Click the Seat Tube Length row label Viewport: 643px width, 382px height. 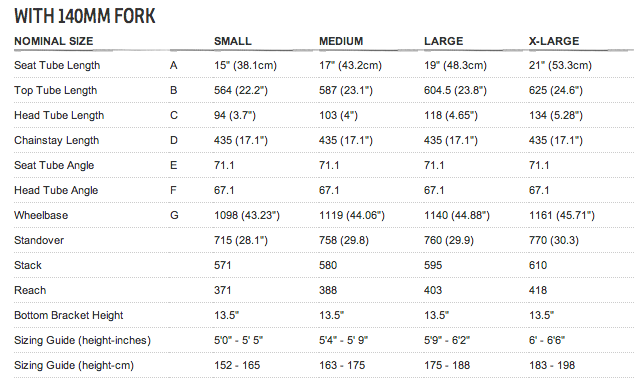coord(57,66)
